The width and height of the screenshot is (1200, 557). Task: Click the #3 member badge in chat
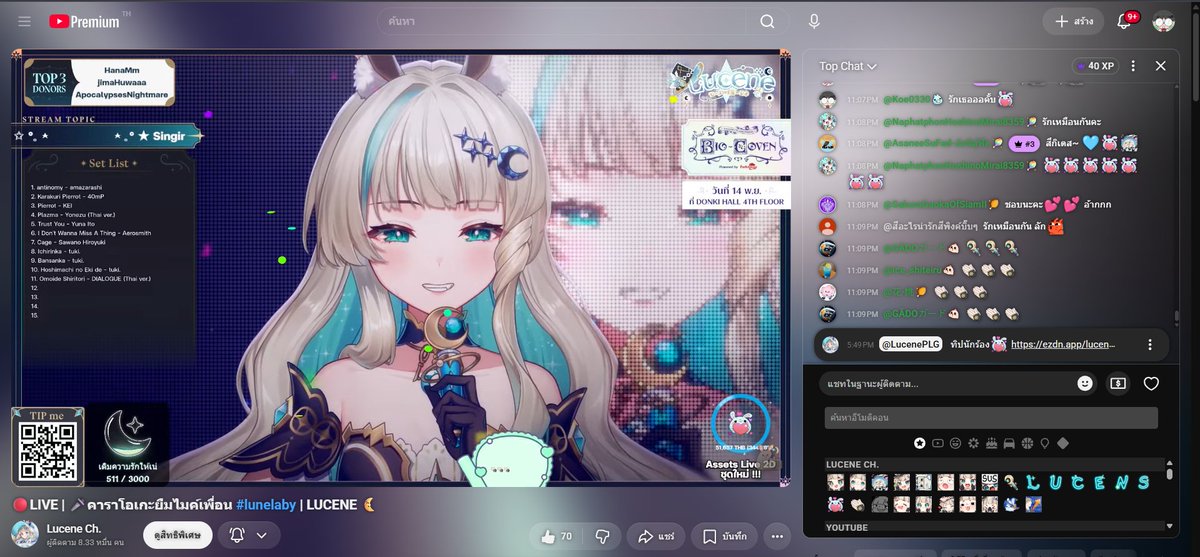(1023, 143)
